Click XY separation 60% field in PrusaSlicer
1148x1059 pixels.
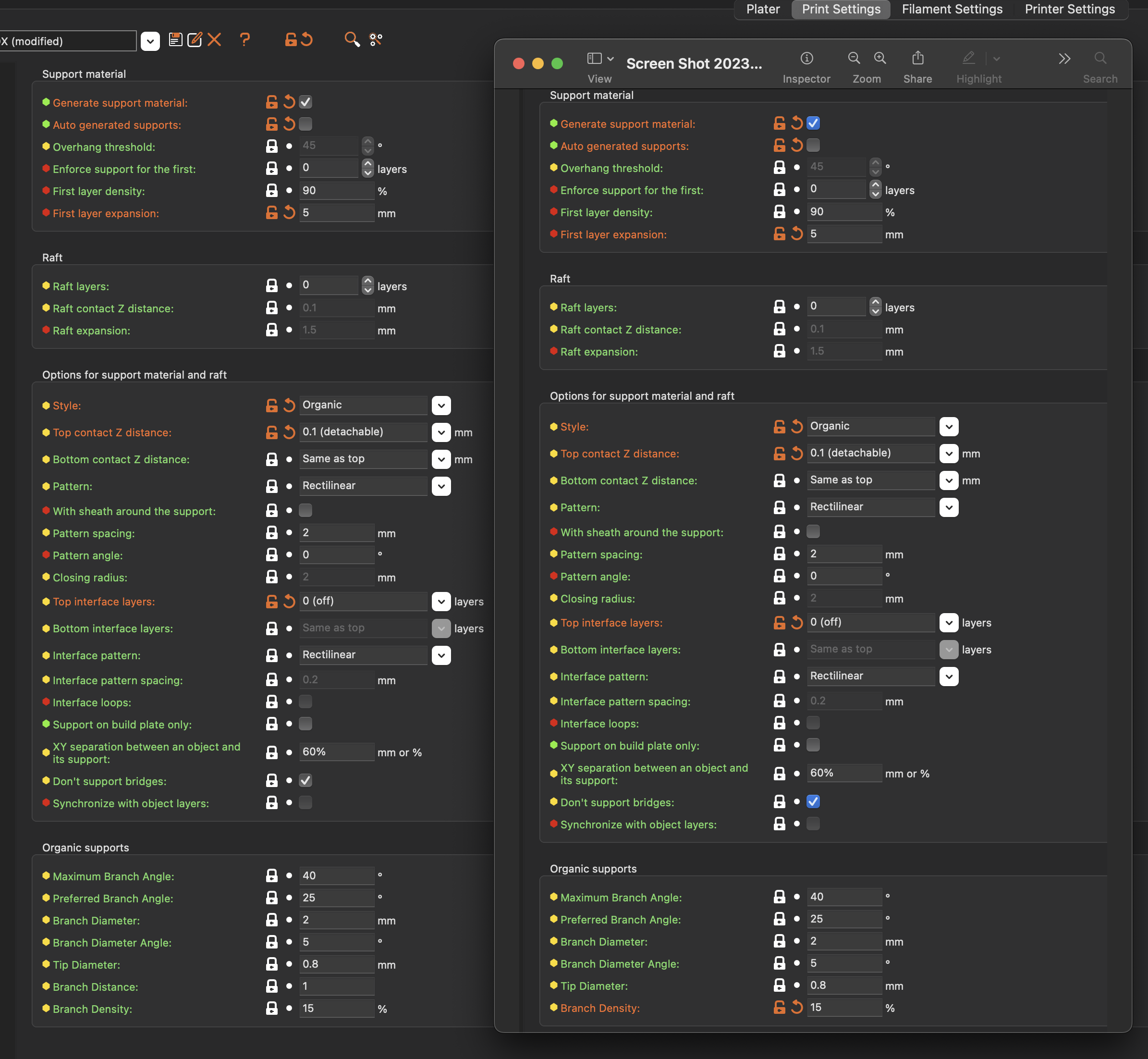click(337, 752)
